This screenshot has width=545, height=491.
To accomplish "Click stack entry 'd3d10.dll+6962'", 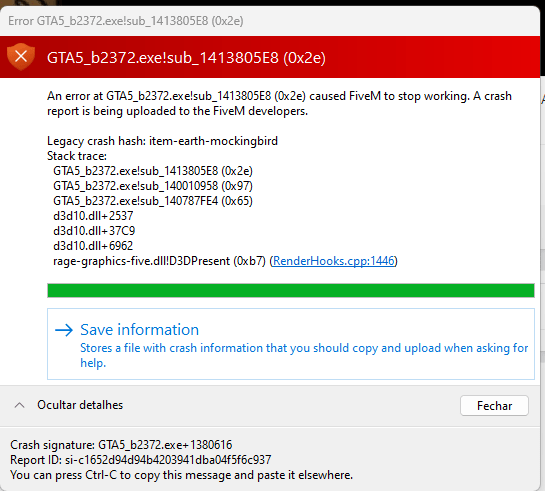I will [x=93, y=246].
